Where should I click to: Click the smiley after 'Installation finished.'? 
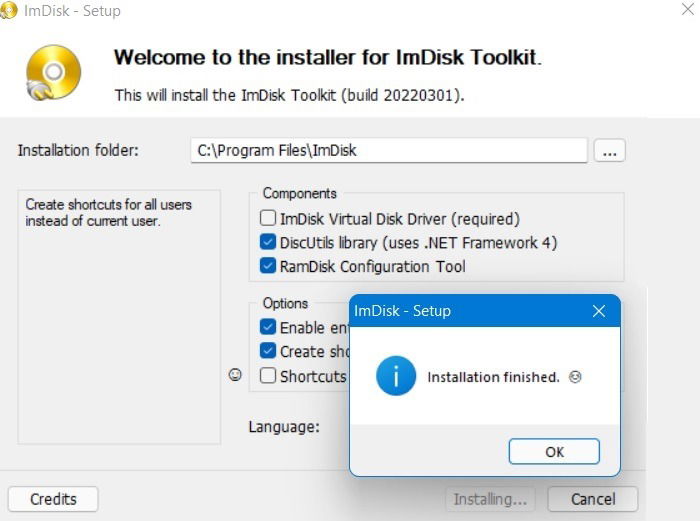575,377
